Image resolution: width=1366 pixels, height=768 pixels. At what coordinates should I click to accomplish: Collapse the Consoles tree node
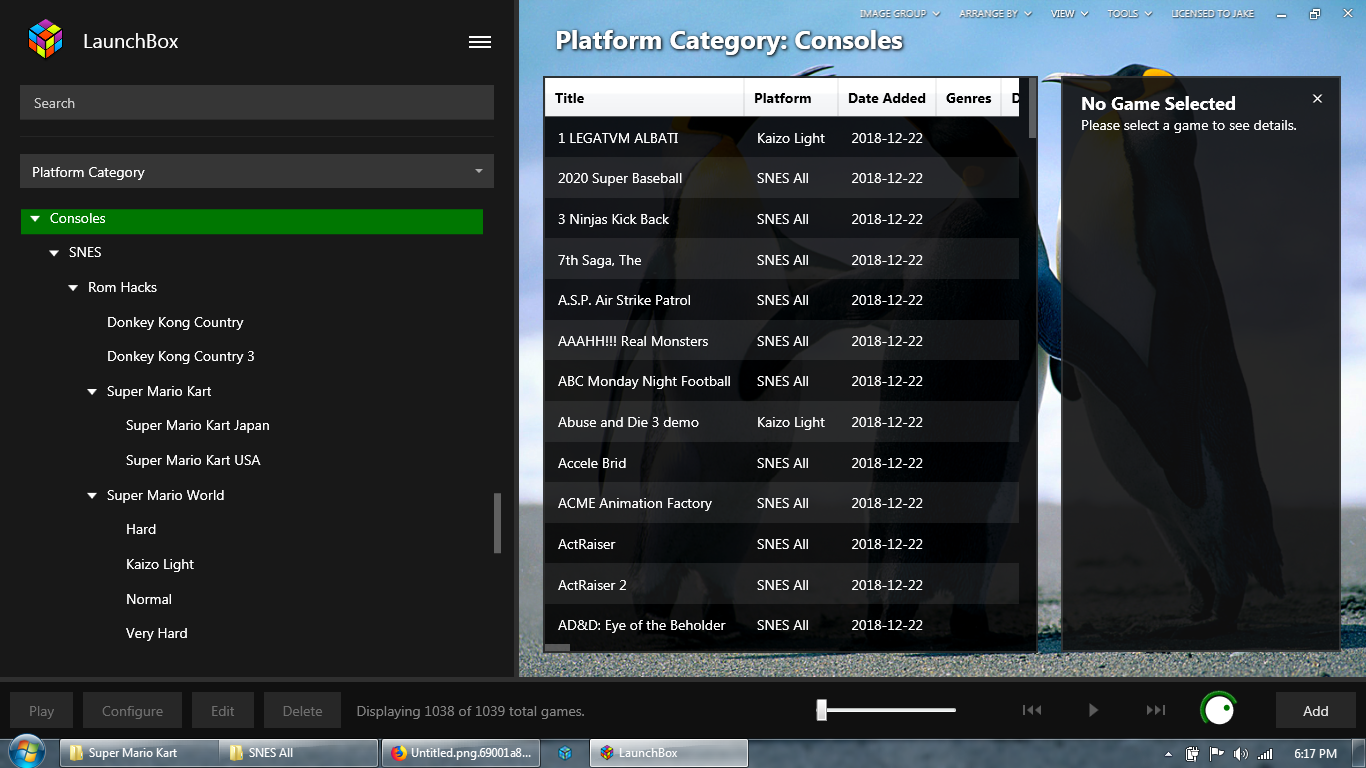click(35, 218)
